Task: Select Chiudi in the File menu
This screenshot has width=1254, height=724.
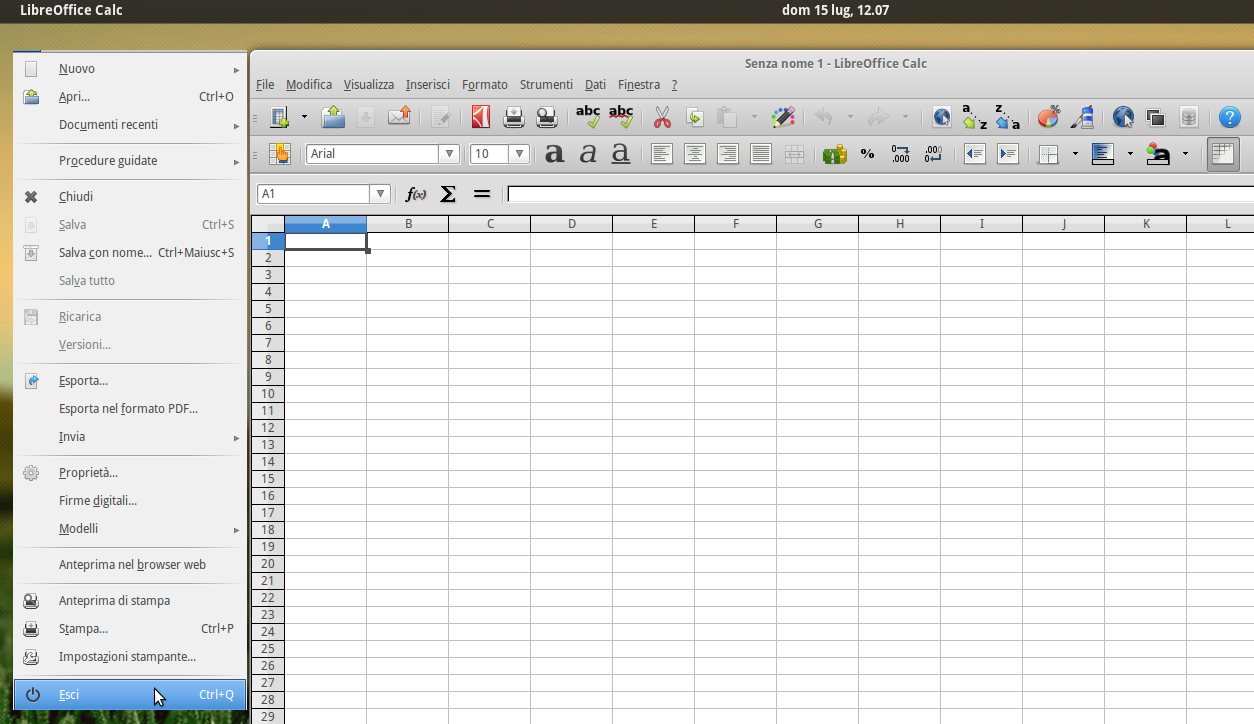Action: (130, 197)
